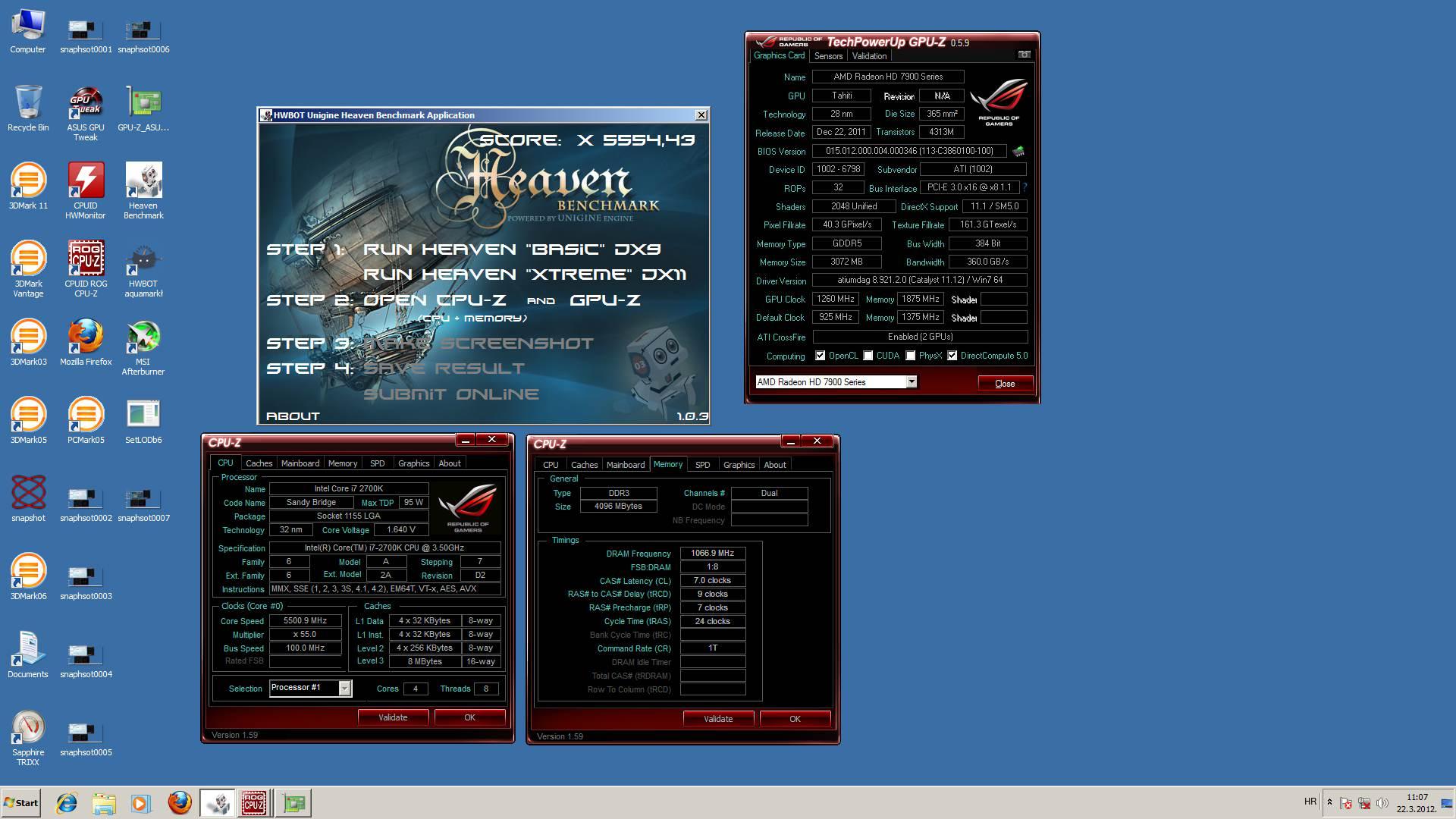Click Validate in right CPU-Z window
Viewport: 1456px width, 819px height.
[718, 719]
